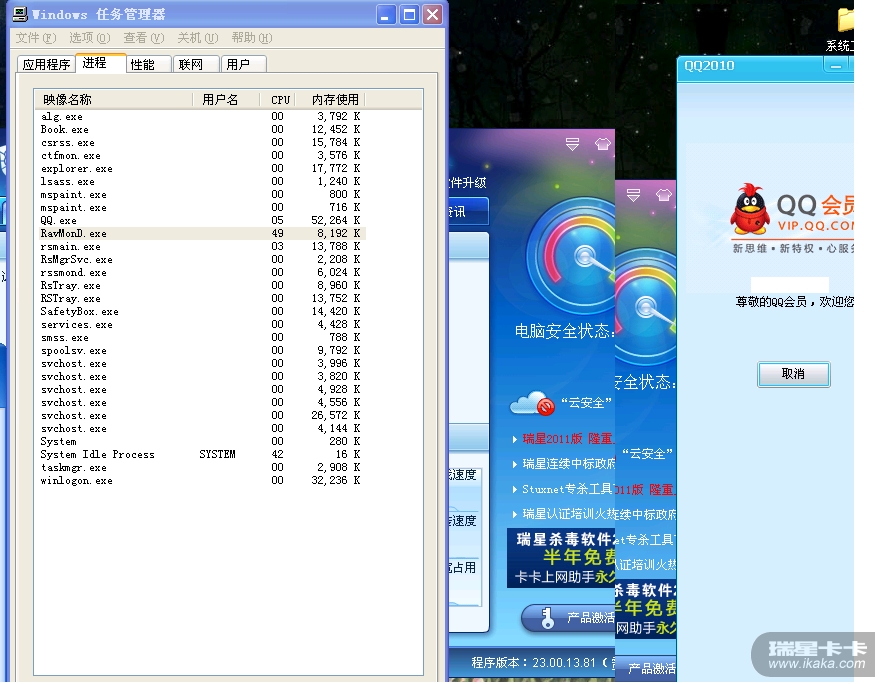Select the services.exe process
This screenshot has width=884, height=684.
point(201,324)
